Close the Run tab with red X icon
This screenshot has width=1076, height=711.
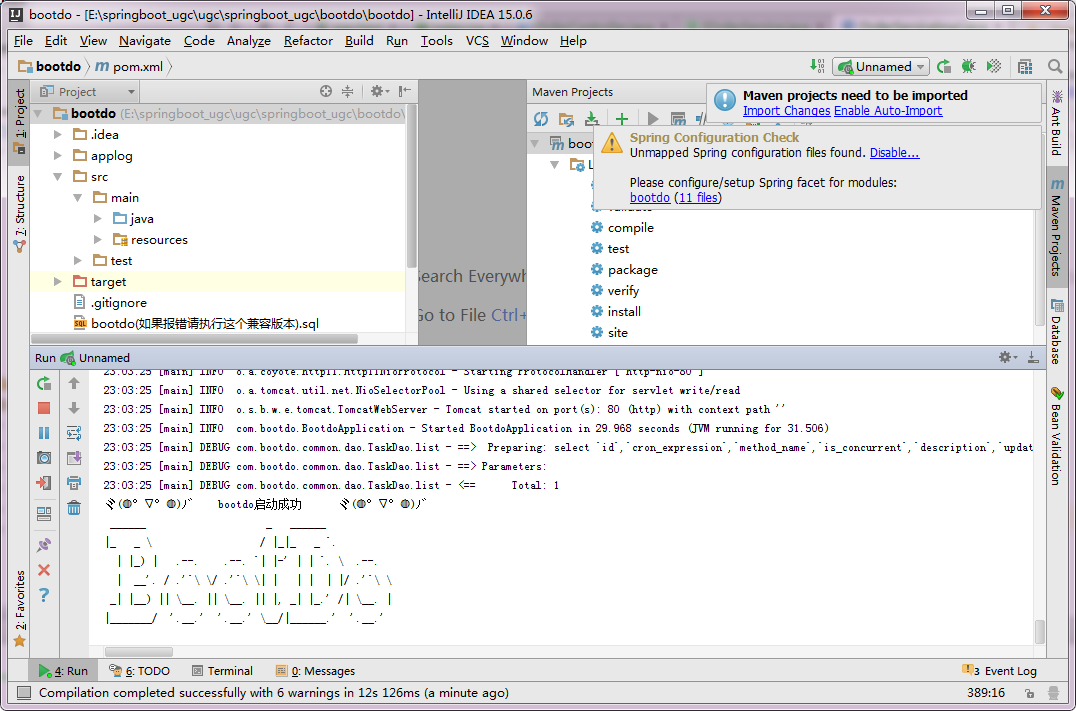(x=44, y=570)
